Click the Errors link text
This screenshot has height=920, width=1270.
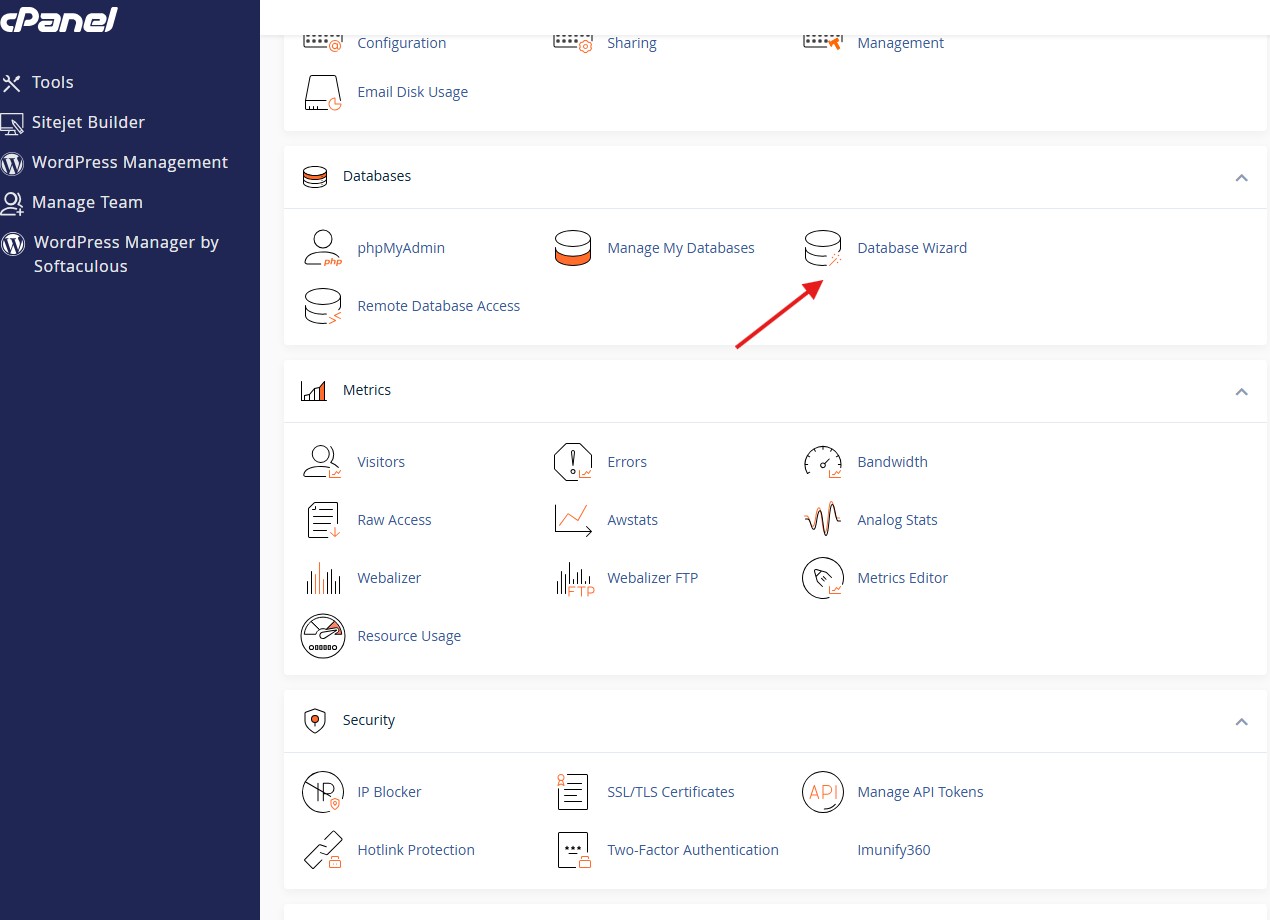627,462
